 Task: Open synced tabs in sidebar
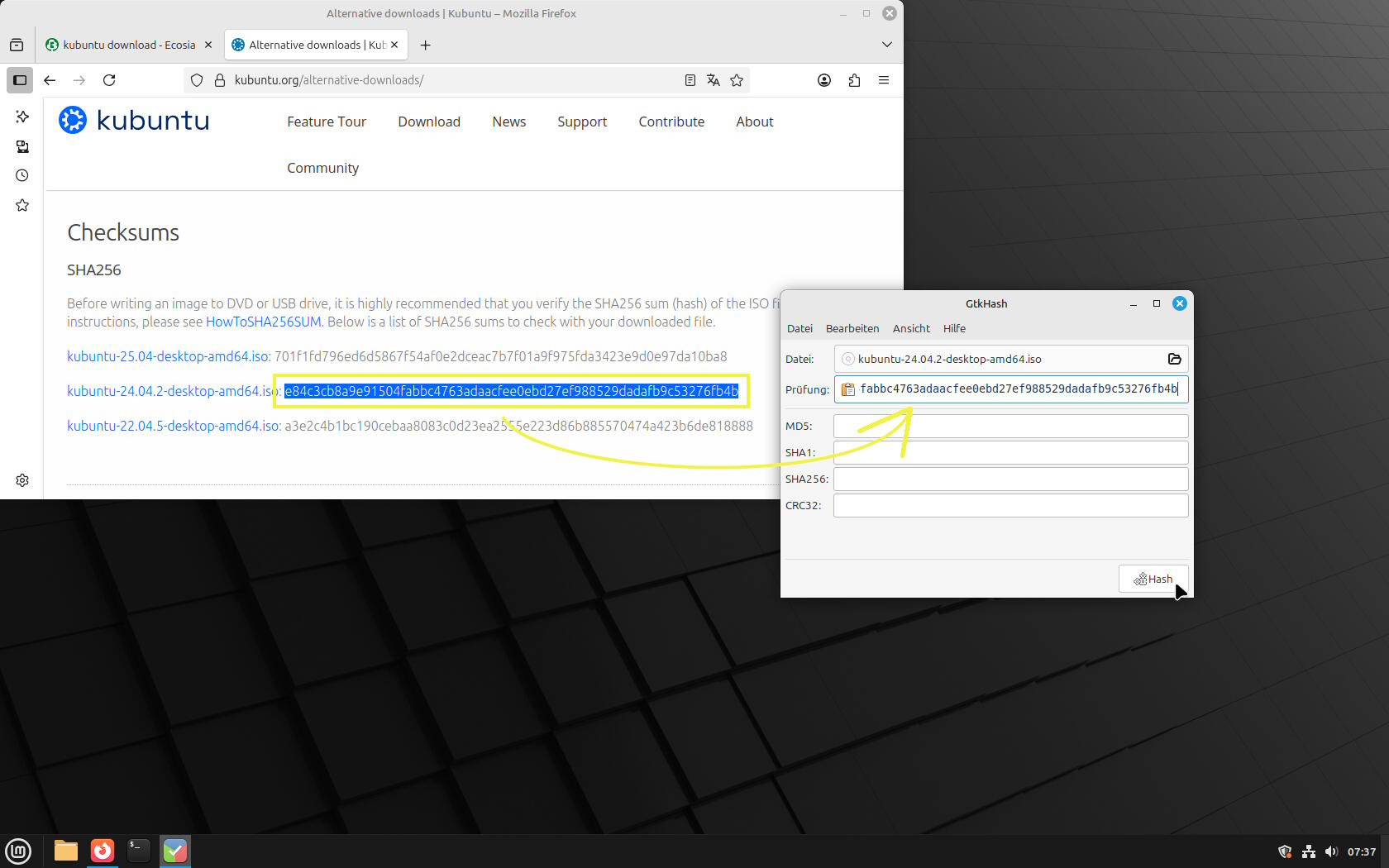(x=22, y=146)
